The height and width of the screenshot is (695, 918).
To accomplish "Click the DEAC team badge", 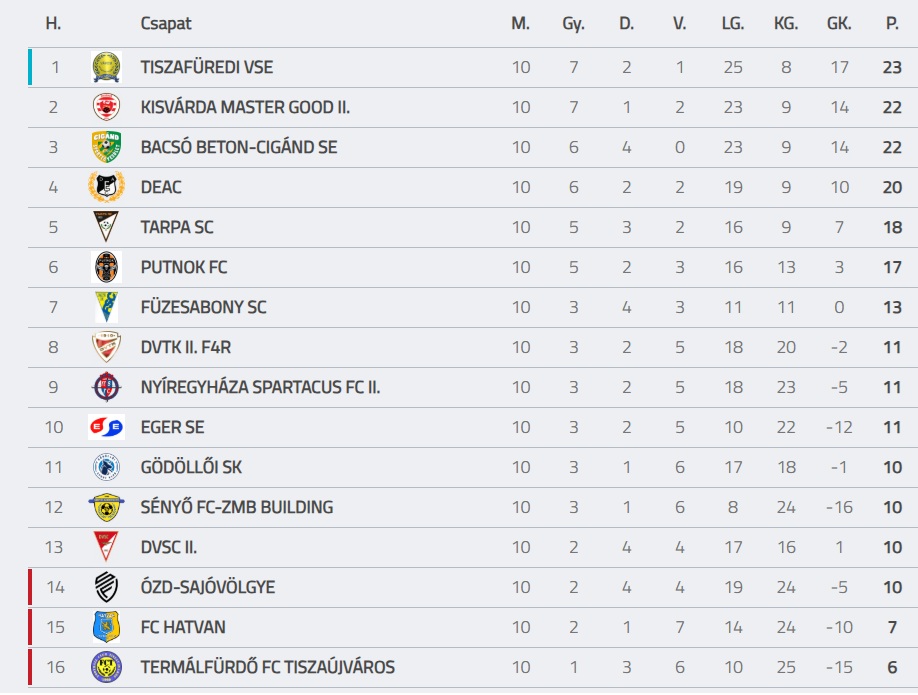I will coord(106,188).
